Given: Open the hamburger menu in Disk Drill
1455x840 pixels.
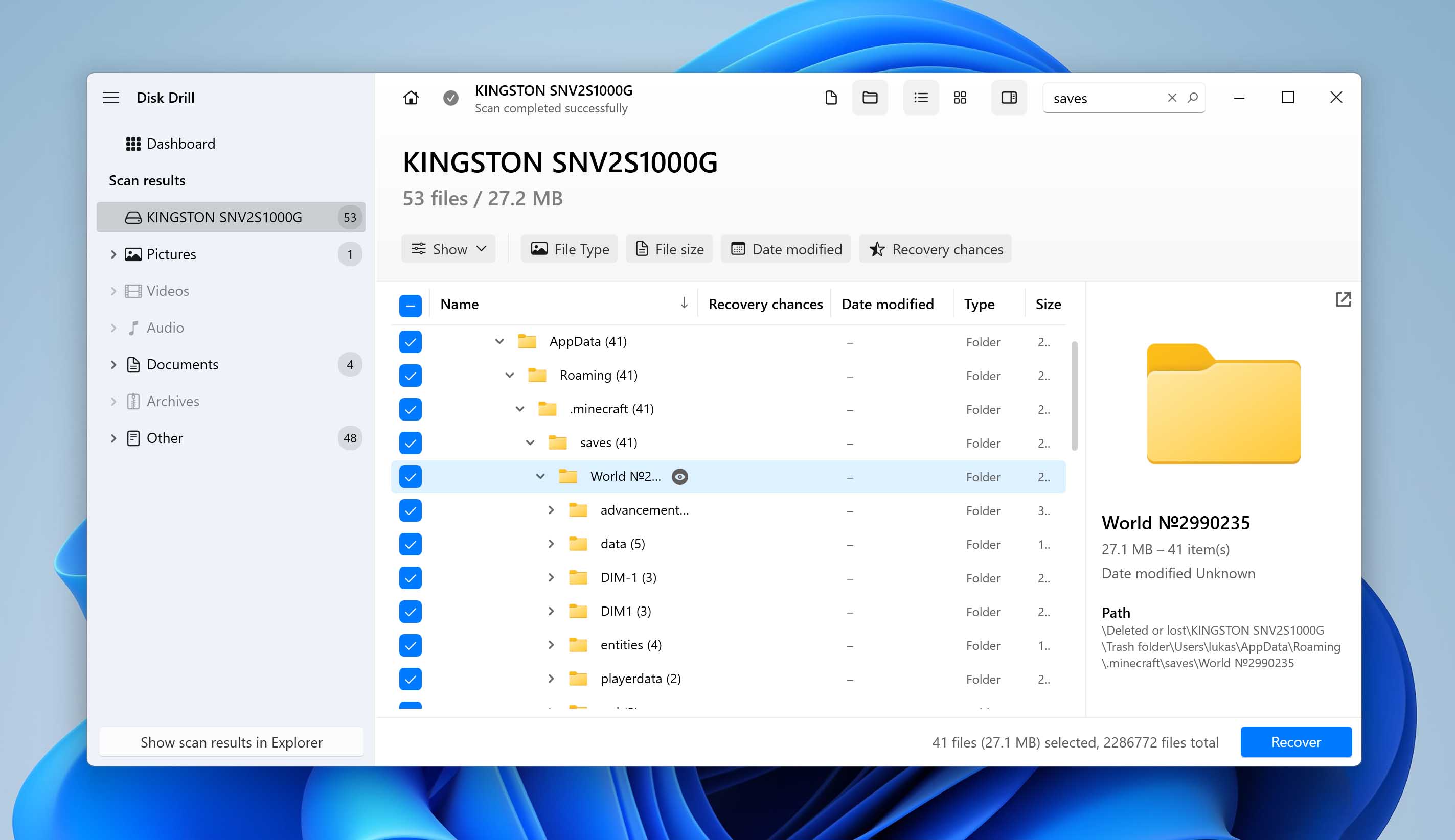Looking at the screenshot, I should point(111,98).
